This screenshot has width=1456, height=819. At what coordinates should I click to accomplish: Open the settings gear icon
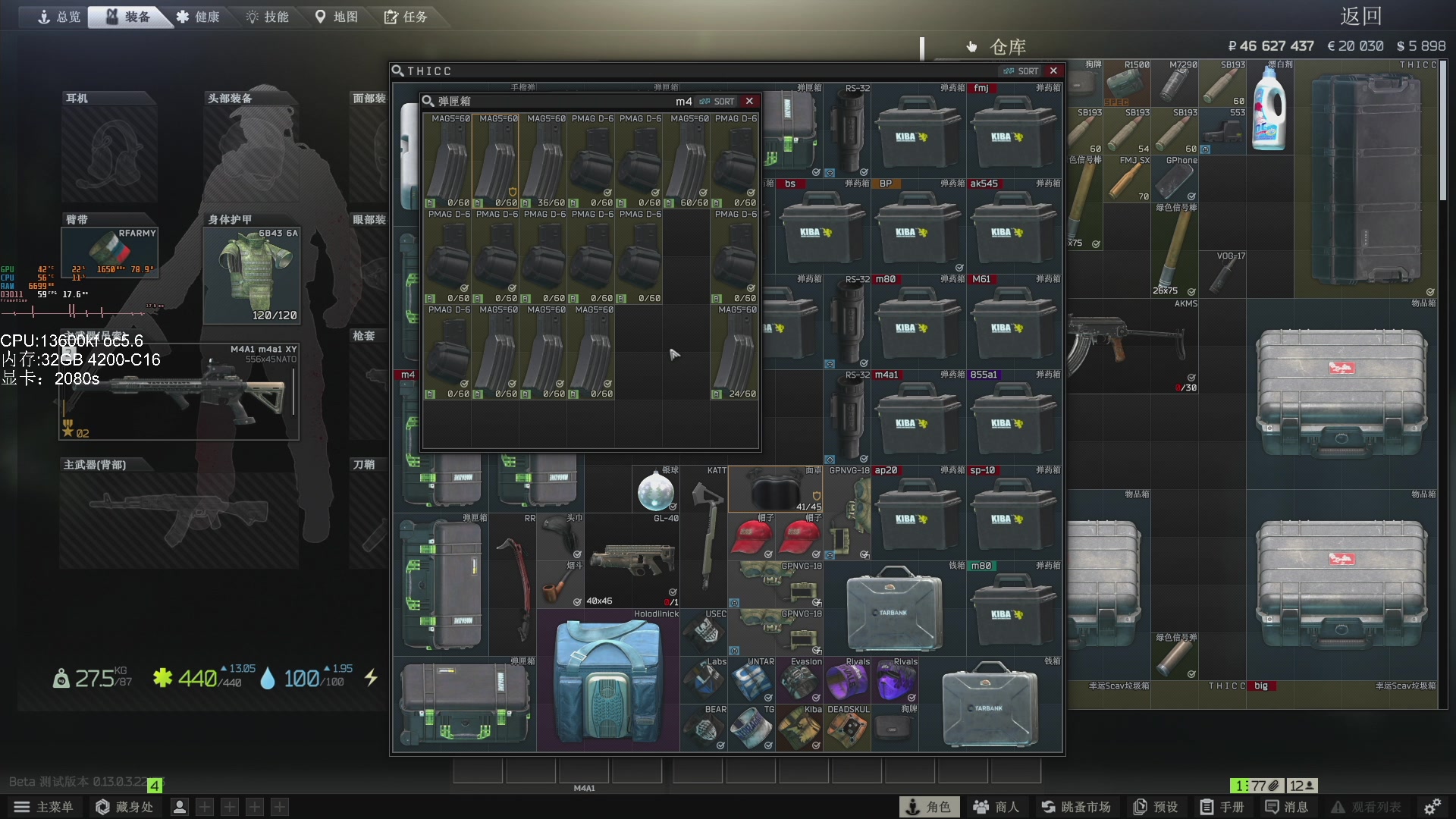[x=1432, y=807]
